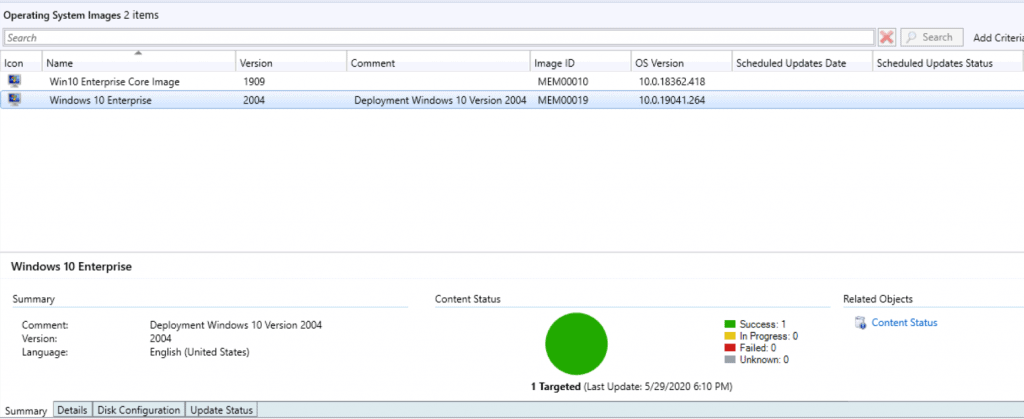The image size is (1024, 419).
Task: Click the green content status pie chart
Action: [x=576, y=342]
